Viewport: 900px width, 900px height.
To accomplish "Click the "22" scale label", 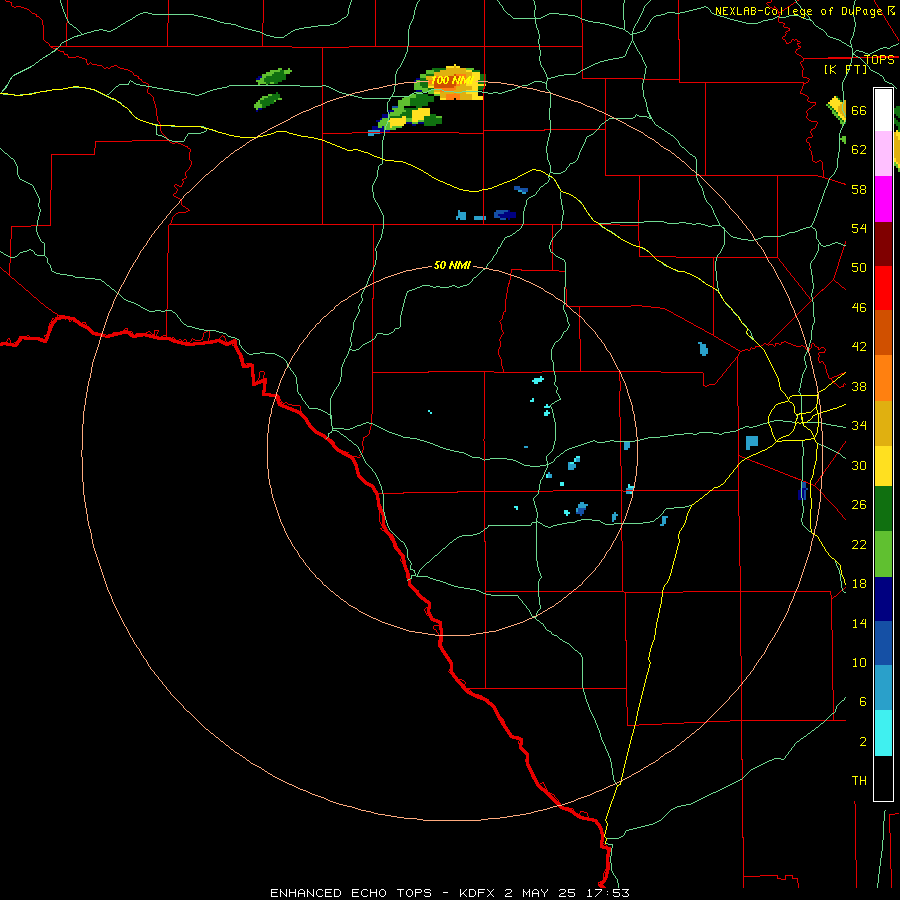I will 859,544.
